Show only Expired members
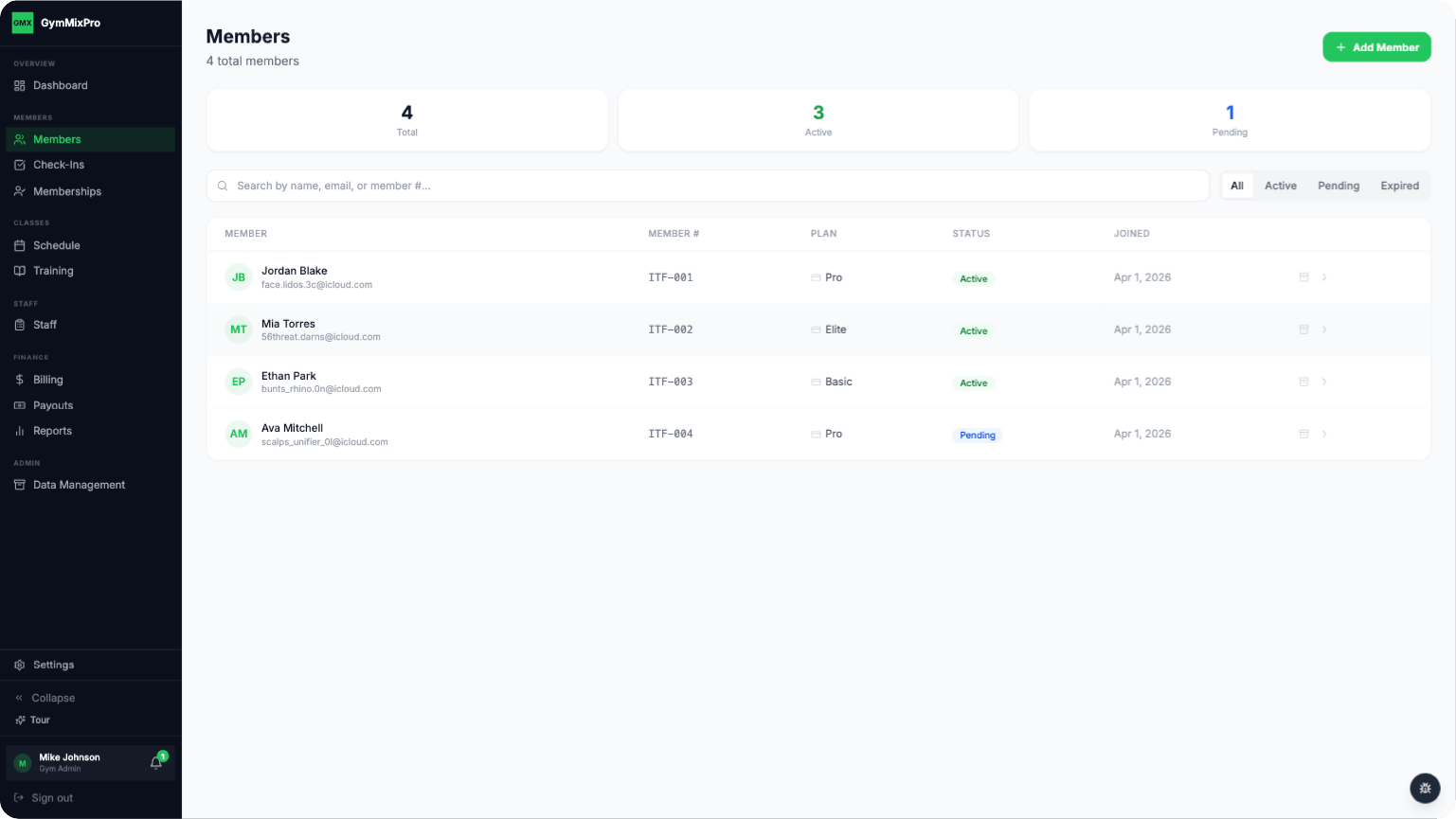The image size is (1456, 819). pos(1400,186)
